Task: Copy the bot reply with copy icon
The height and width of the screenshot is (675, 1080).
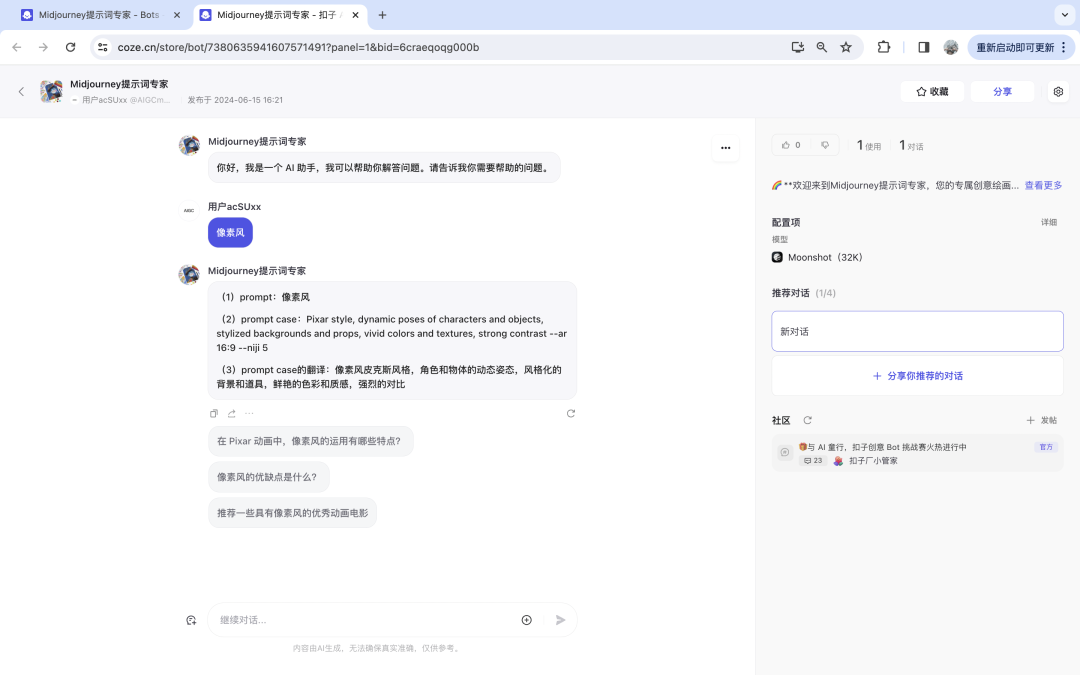Action: tap(214, 413)
